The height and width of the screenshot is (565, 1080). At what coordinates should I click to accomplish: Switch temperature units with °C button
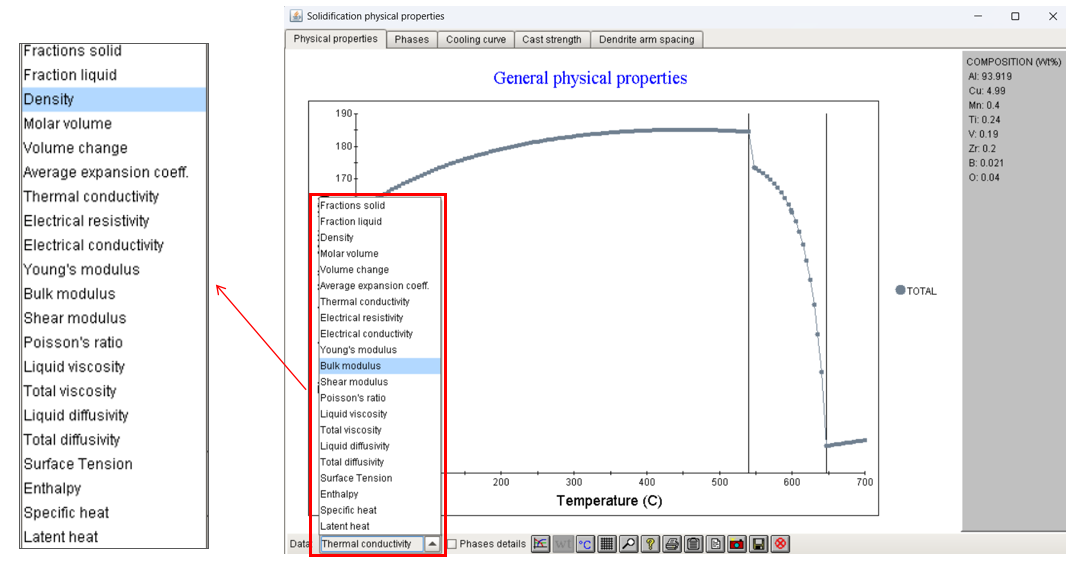tap(585, 544)
